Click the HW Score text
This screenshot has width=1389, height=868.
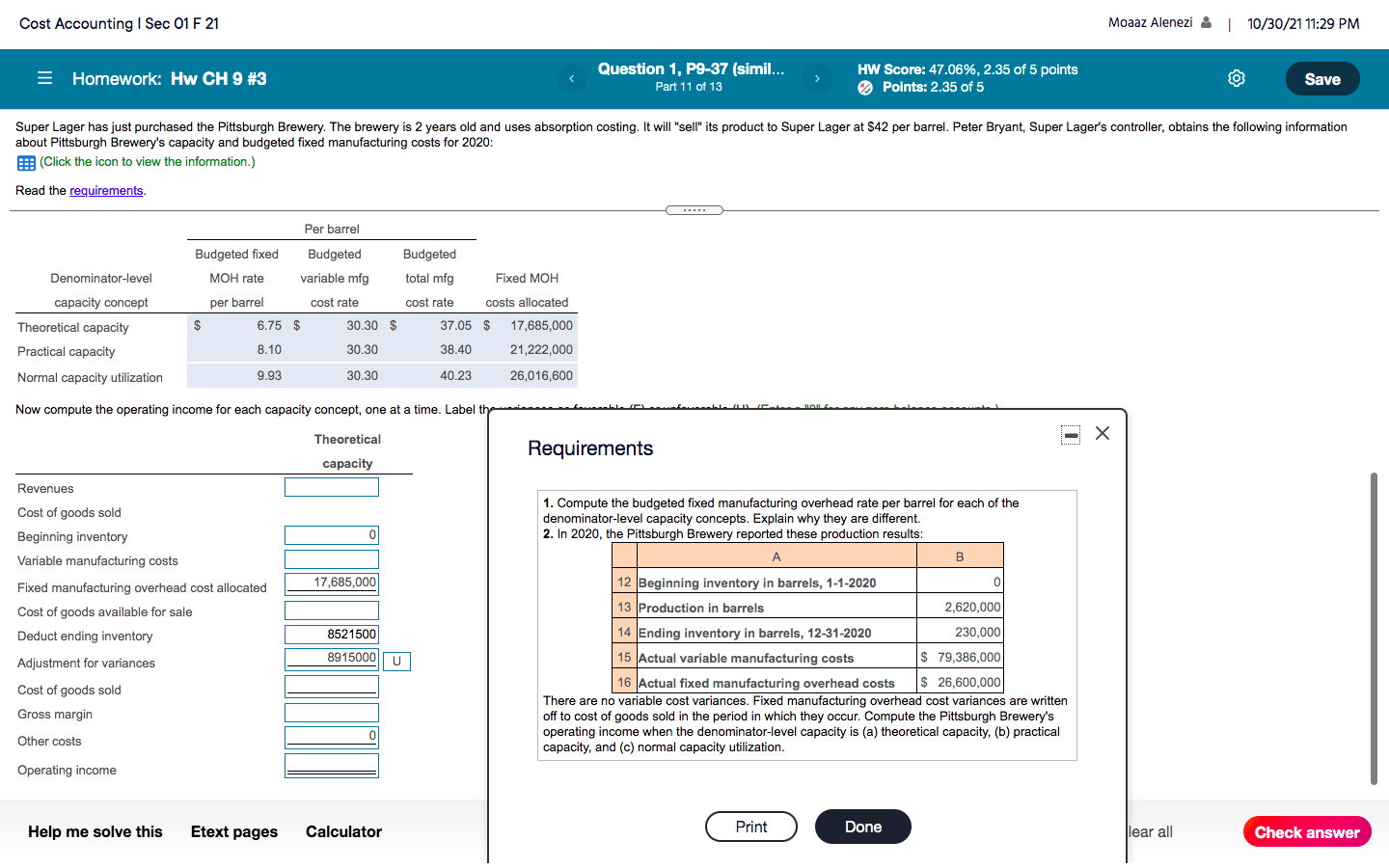click(967, 69)
